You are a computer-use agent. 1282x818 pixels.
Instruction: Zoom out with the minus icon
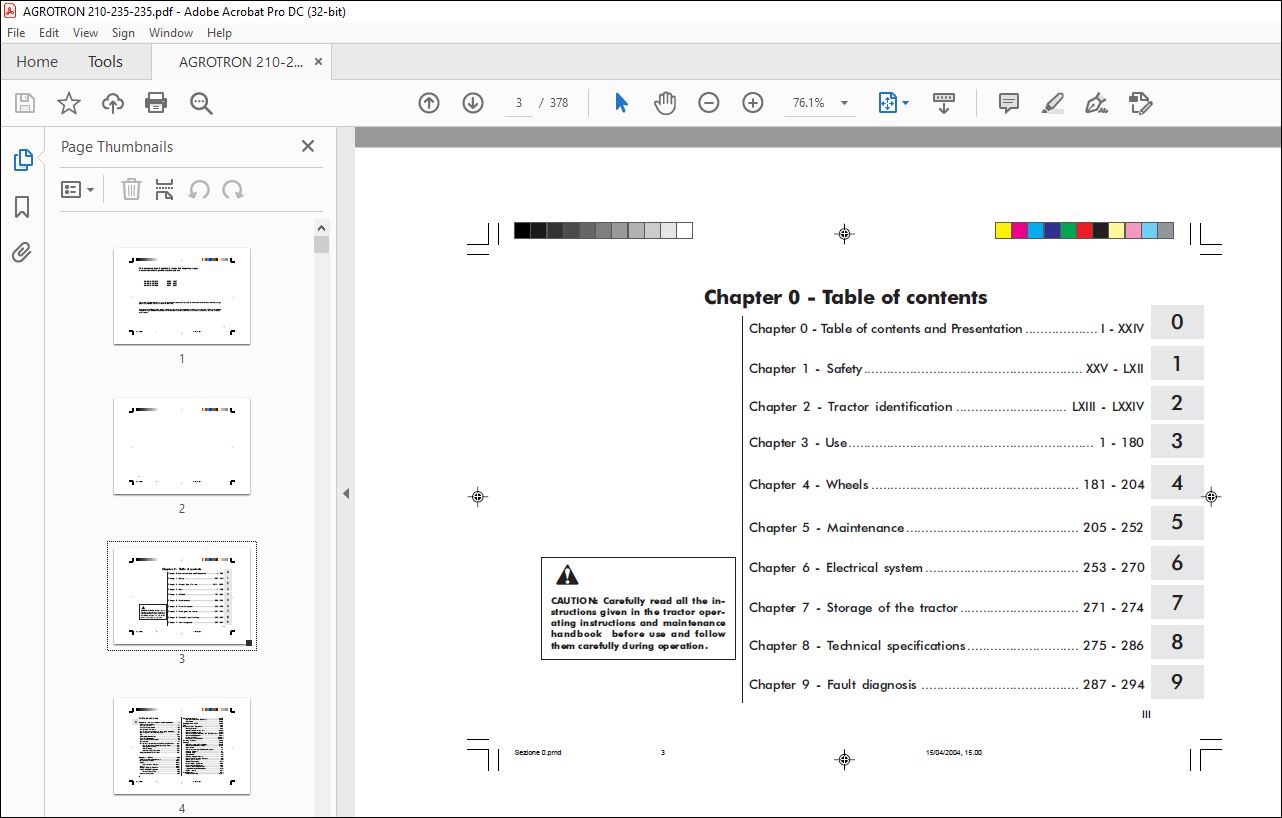pos(709,103)
